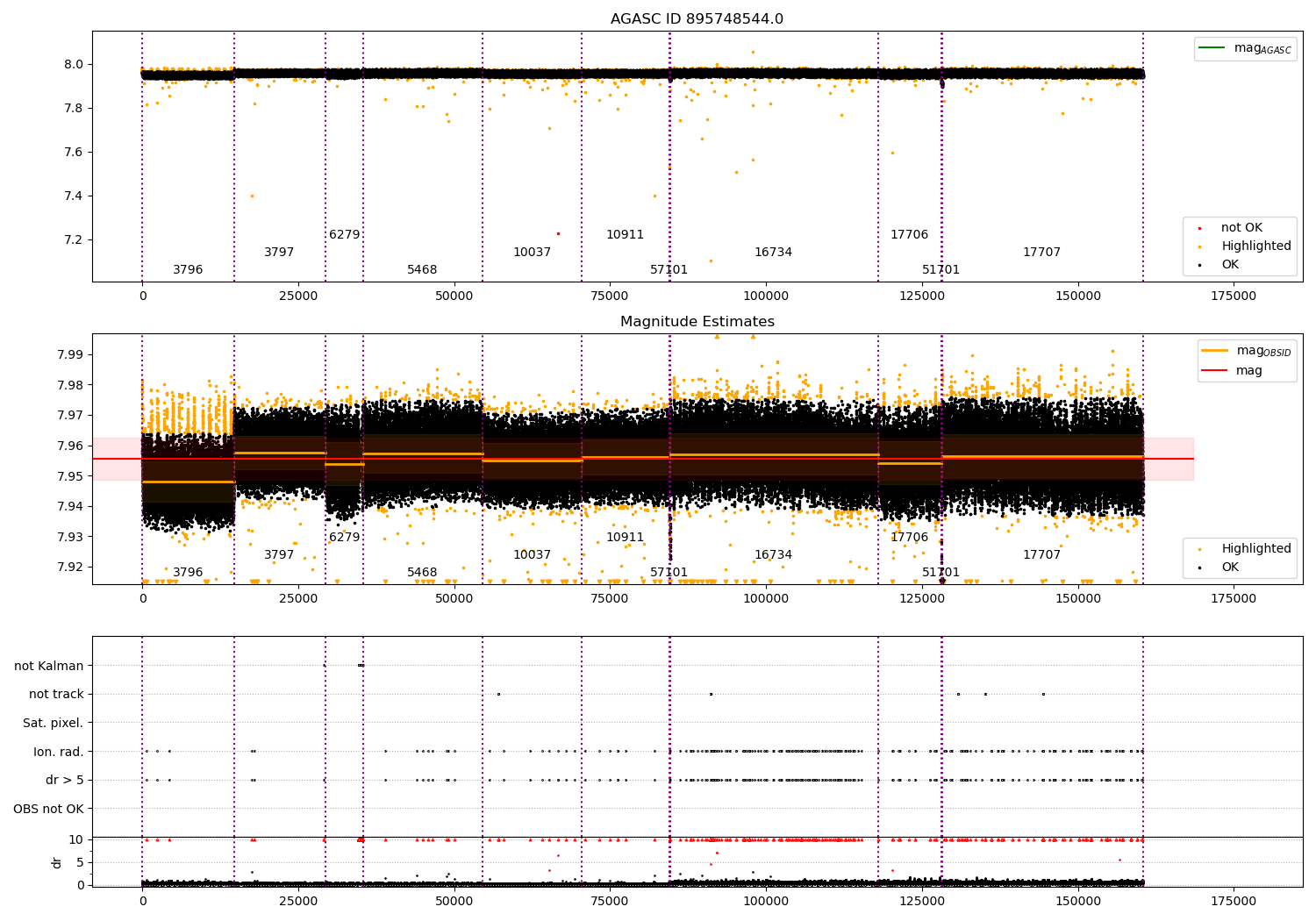The image size is (1316, 921).
Task: Click obsid label 3797 in the top plot
Action: tap(279, 253)
